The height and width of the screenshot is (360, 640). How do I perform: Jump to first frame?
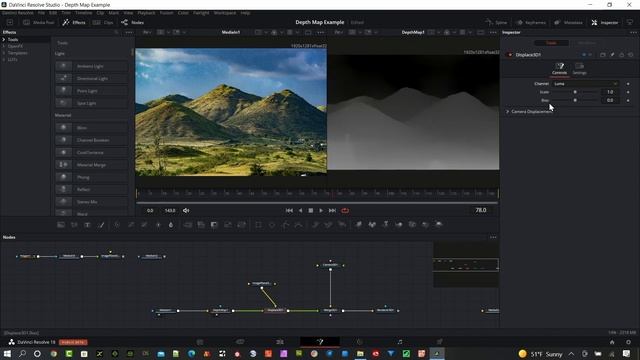point(289,210)
